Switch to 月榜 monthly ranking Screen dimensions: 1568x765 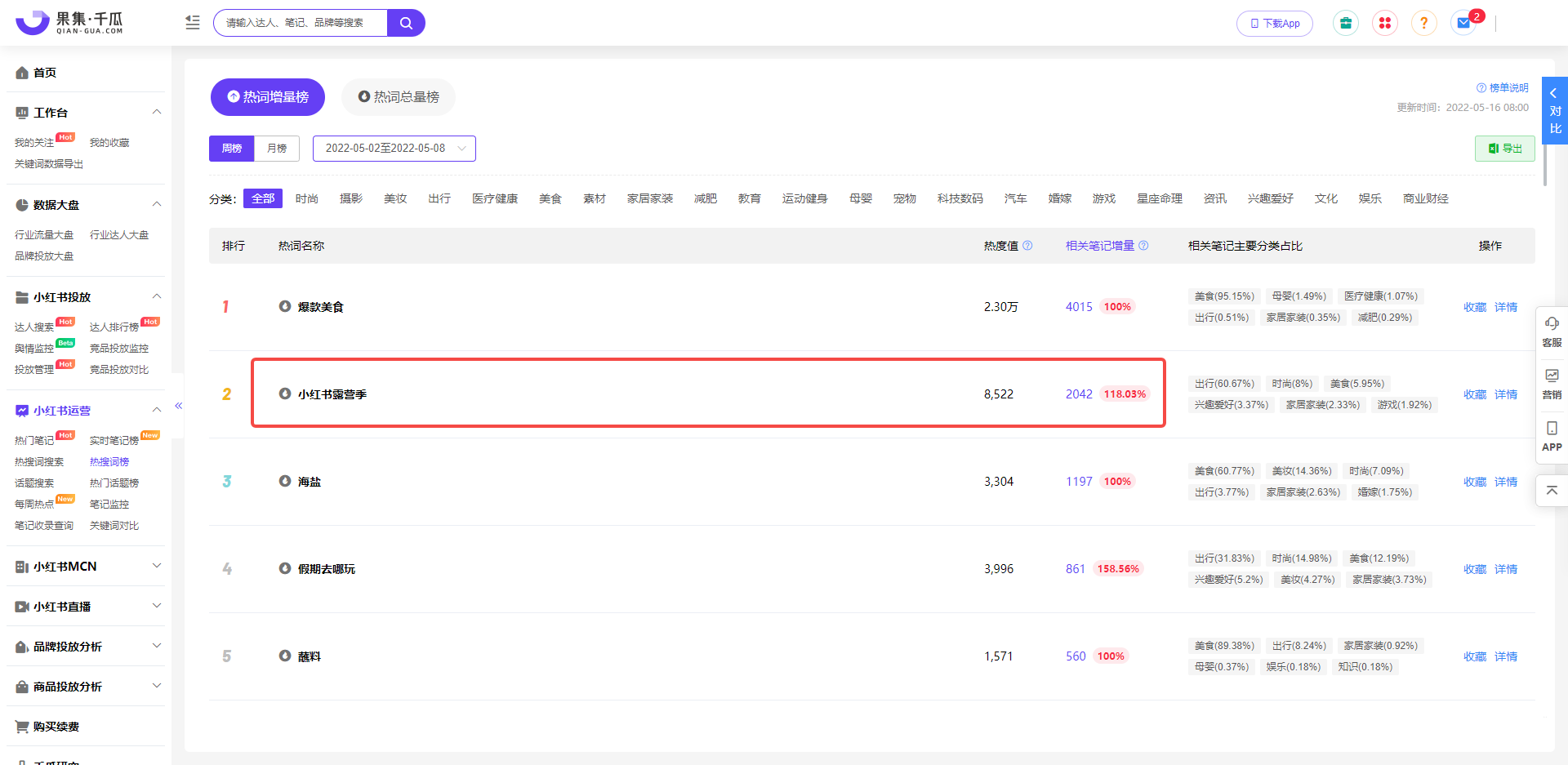tap(277, 149)
